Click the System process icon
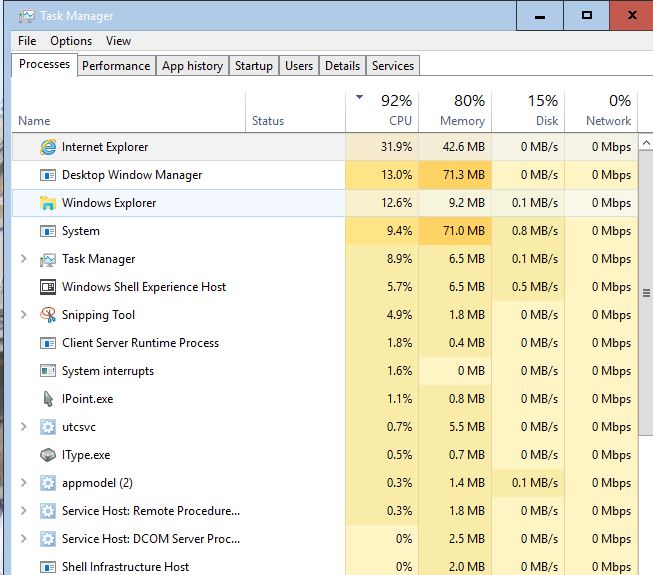 pyautogui.click(x=48, y=231)
